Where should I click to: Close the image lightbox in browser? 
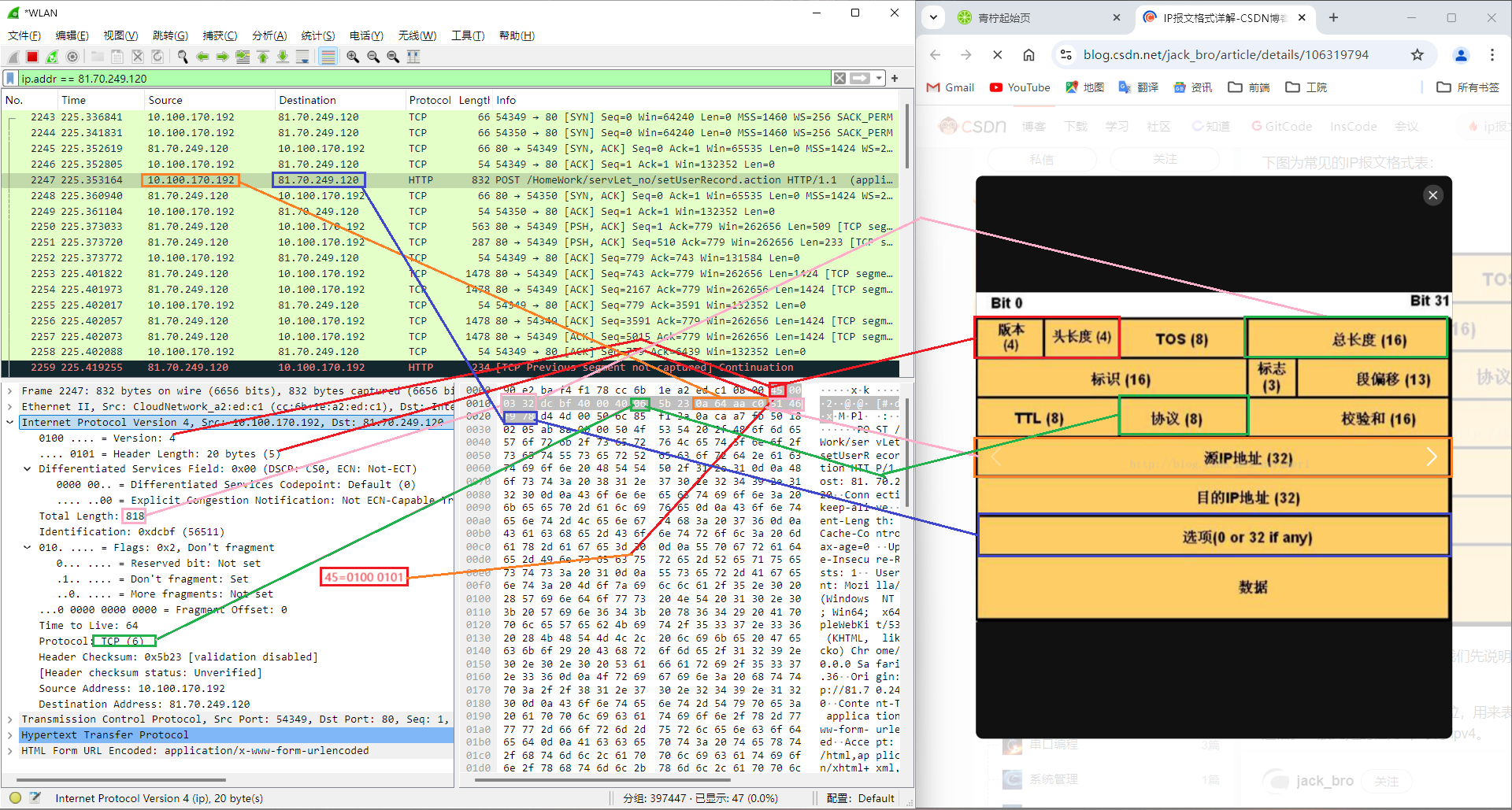1433,195
